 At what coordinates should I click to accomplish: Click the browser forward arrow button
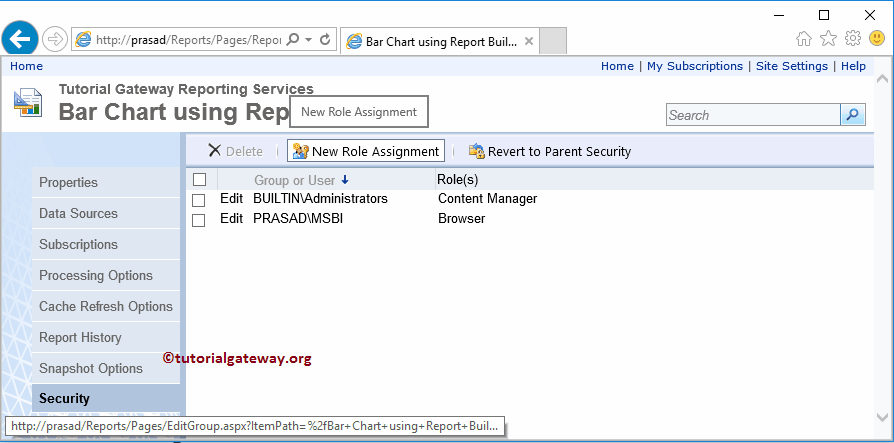pos(55,39)
